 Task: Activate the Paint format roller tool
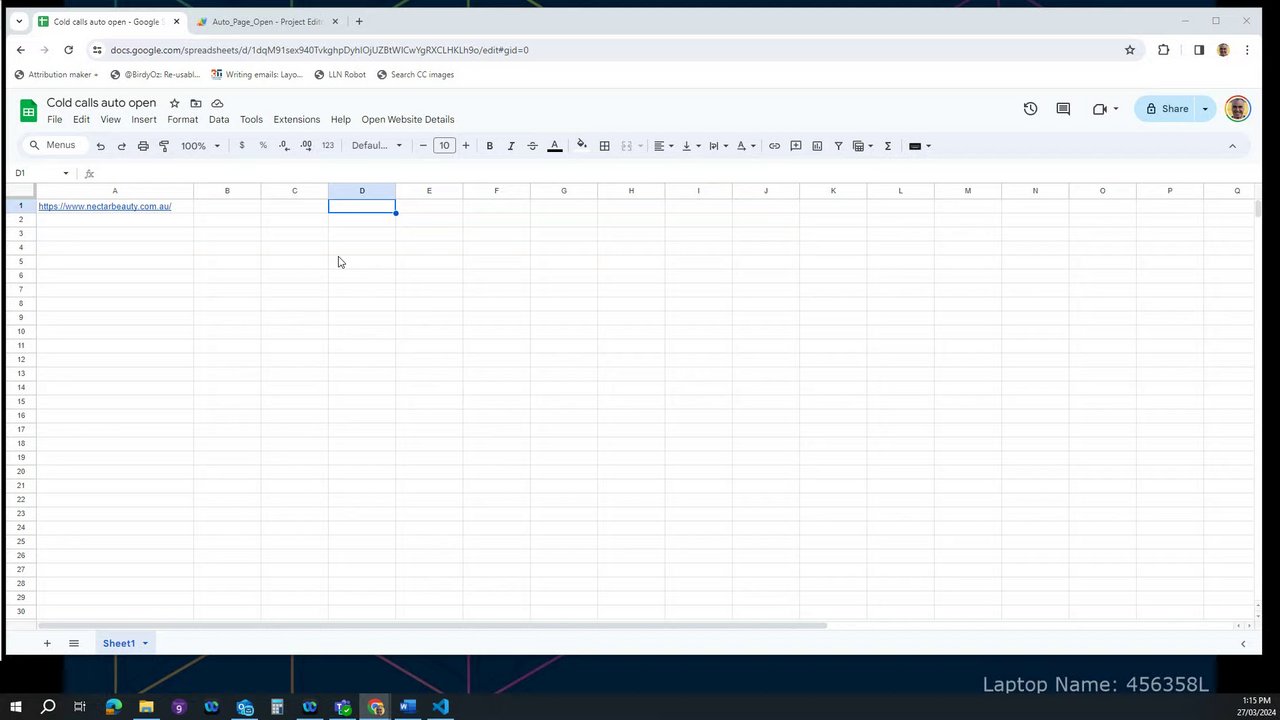pos(164,146)
